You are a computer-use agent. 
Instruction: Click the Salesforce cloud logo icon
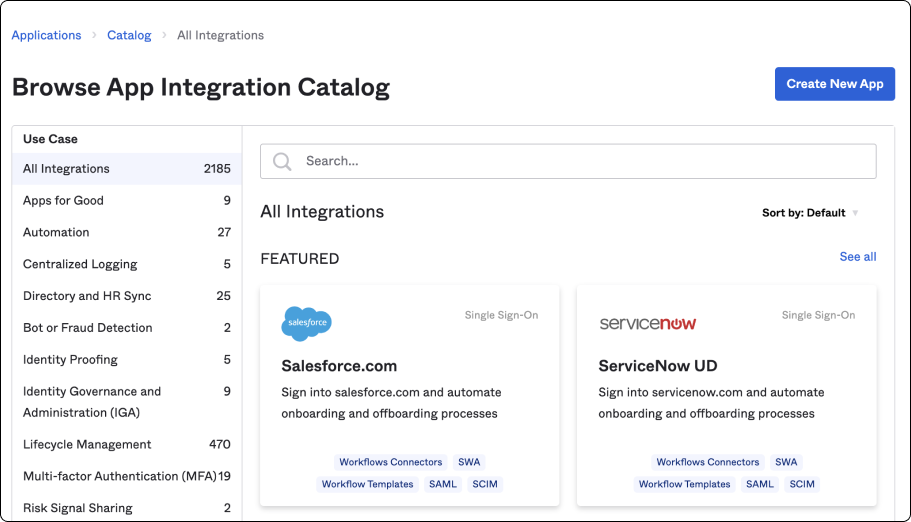point(306,323)
